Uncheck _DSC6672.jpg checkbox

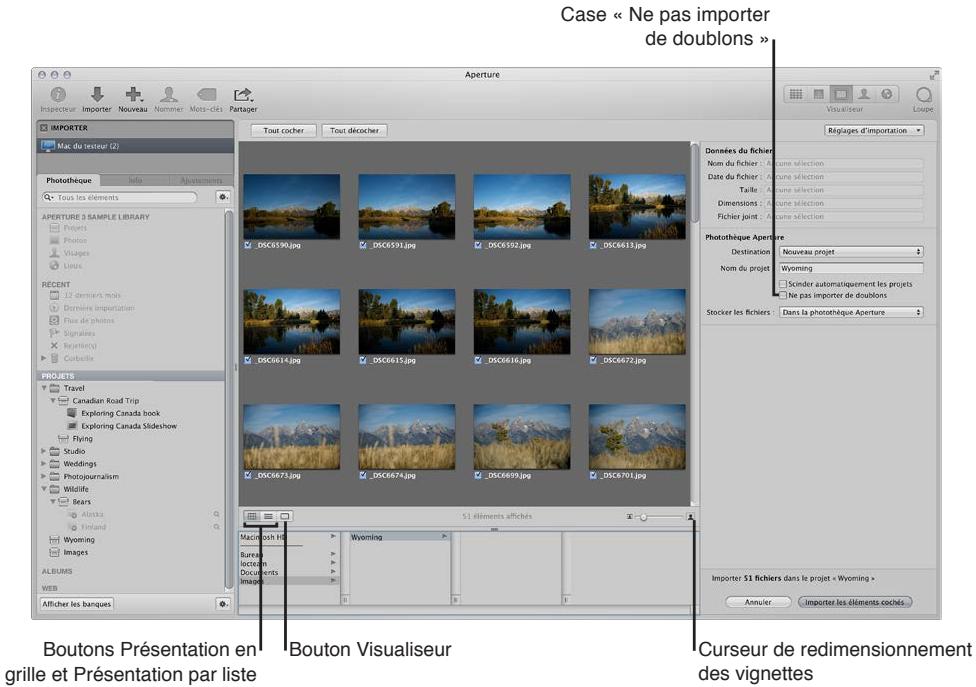tap(593, 360)
